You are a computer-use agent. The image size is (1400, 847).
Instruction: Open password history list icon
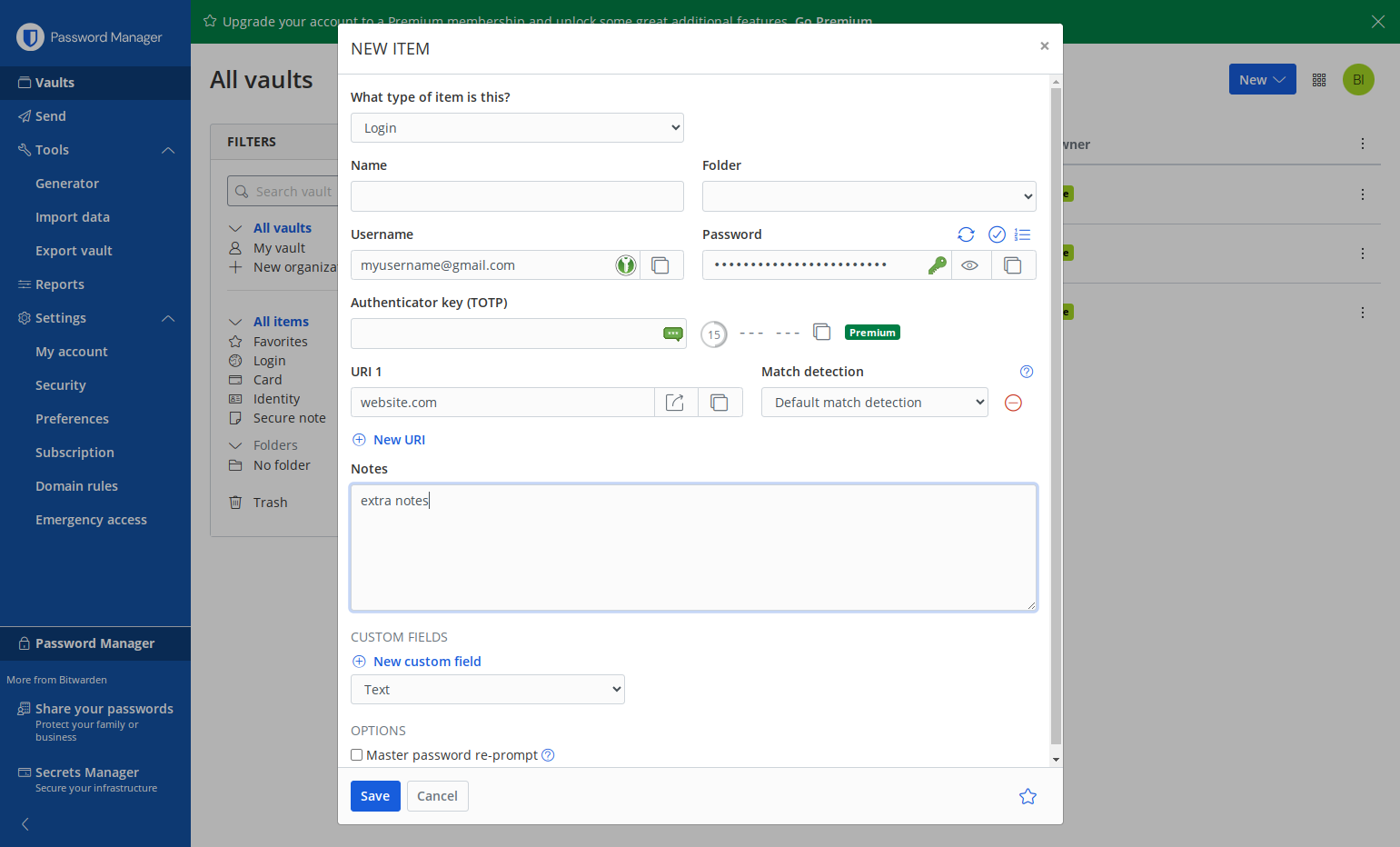(x=1023, y=234)
